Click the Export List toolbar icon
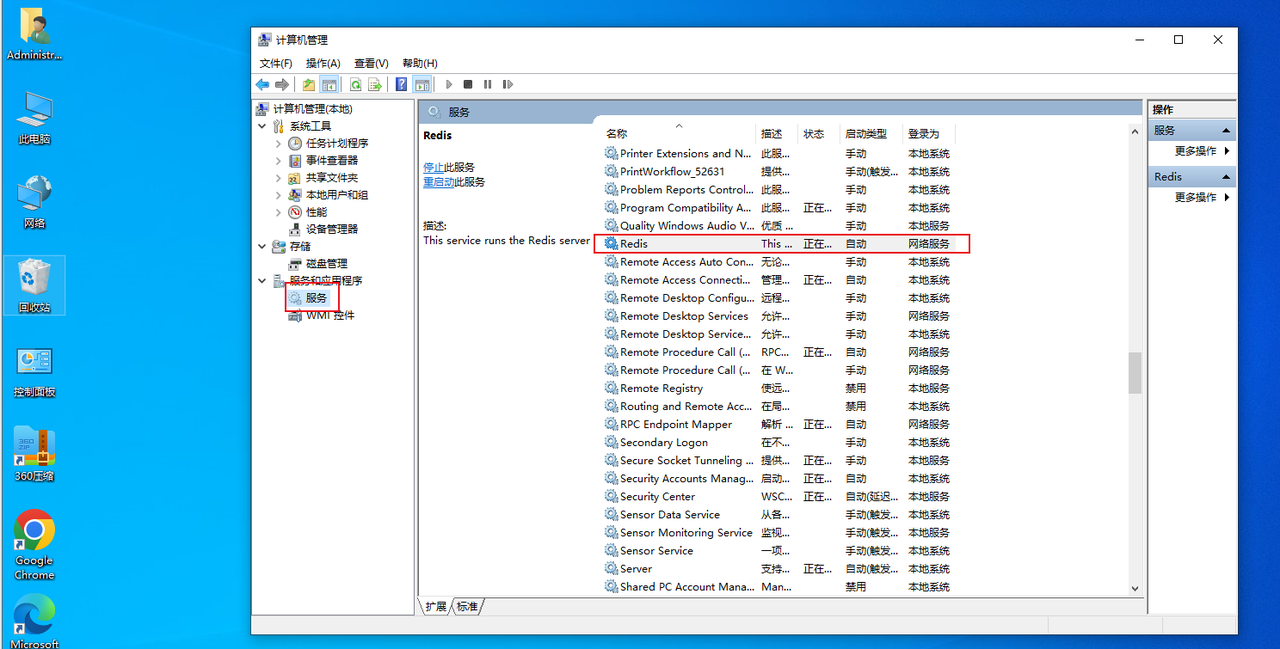Viewport: 1280px width, 649px height. [375, 85]
